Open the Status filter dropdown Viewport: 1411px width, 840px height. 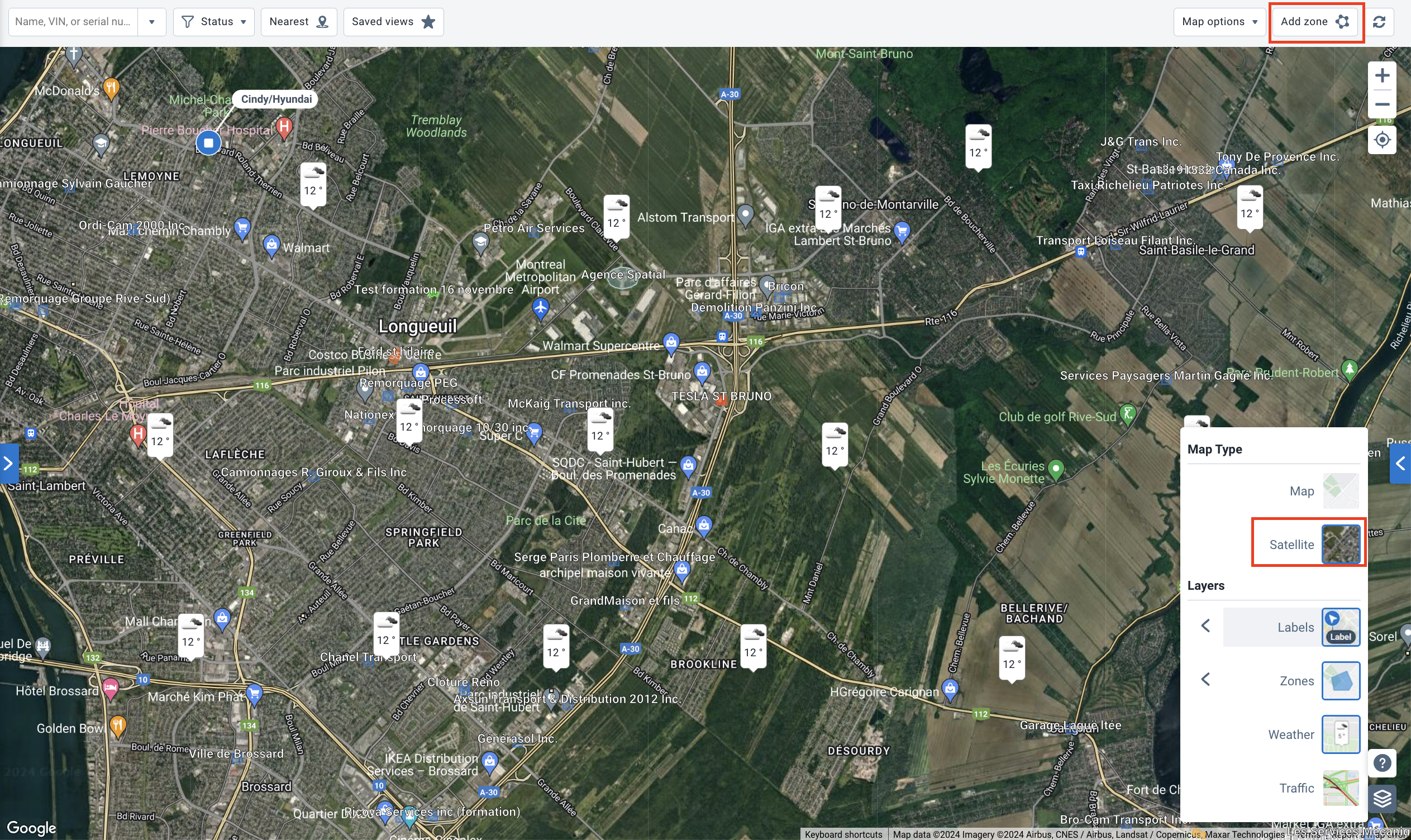click(x=213, y=22)
